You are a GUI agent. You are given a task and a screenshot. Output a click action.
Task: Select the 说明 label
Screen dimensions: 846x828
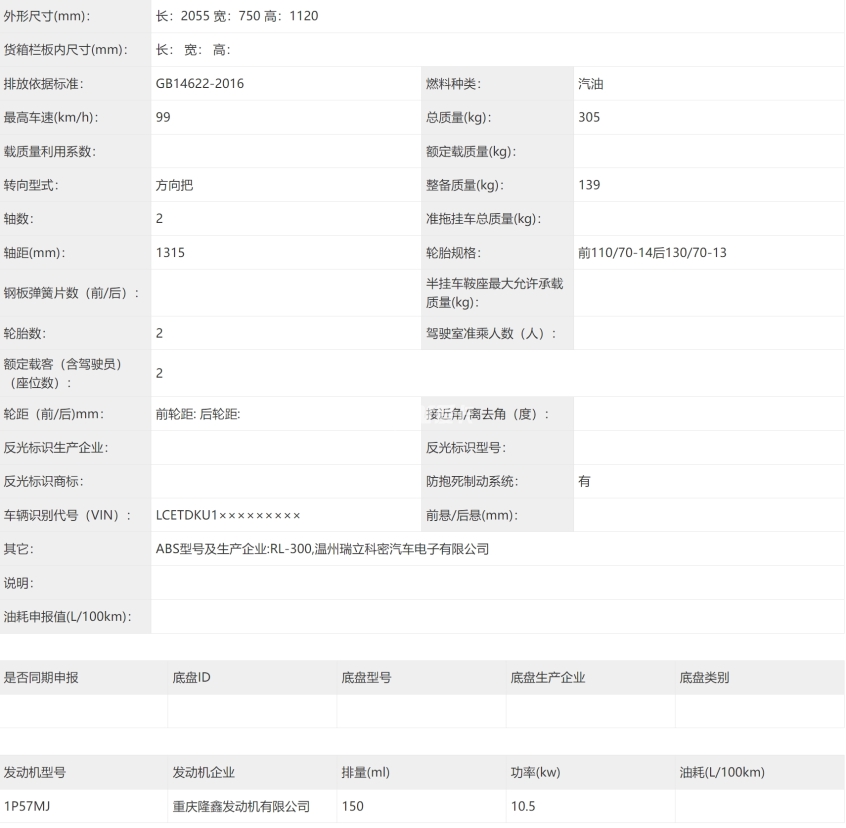coord(19,583)
